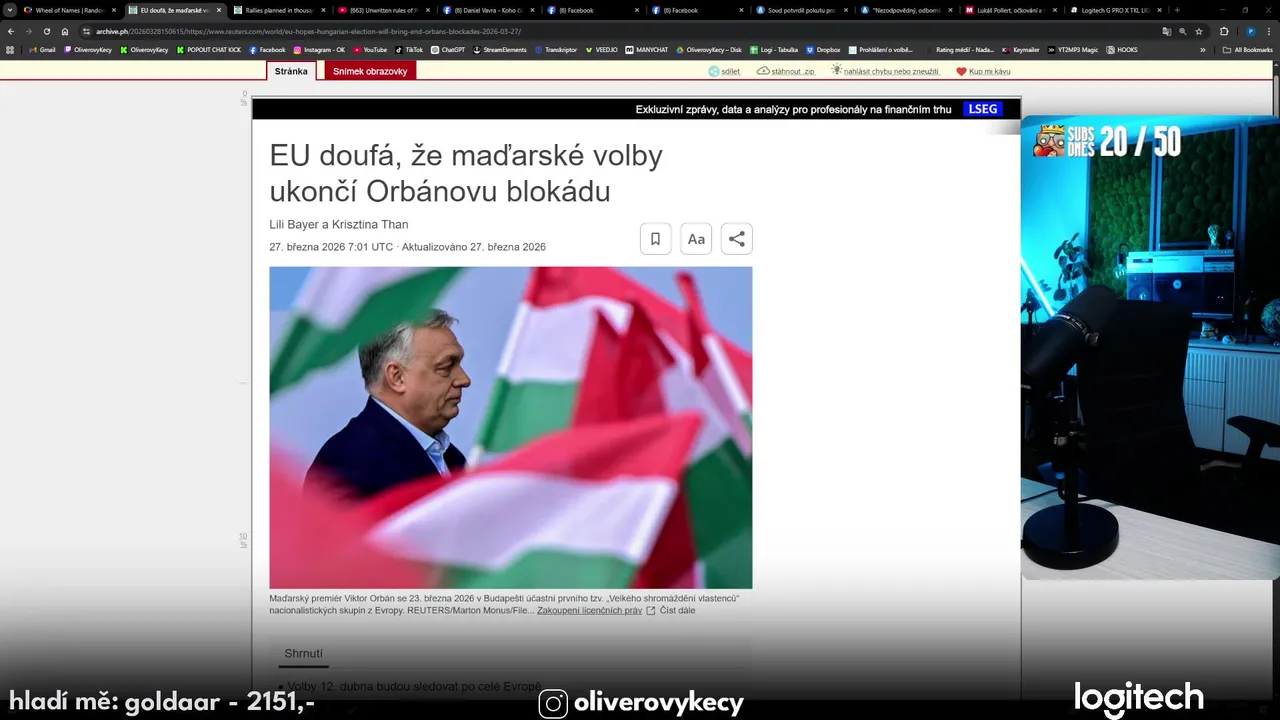The width and height of the screenshot is (1280, 720).
Task: Open Chrome three-dot menu
Action: (x=1269, y=31)
